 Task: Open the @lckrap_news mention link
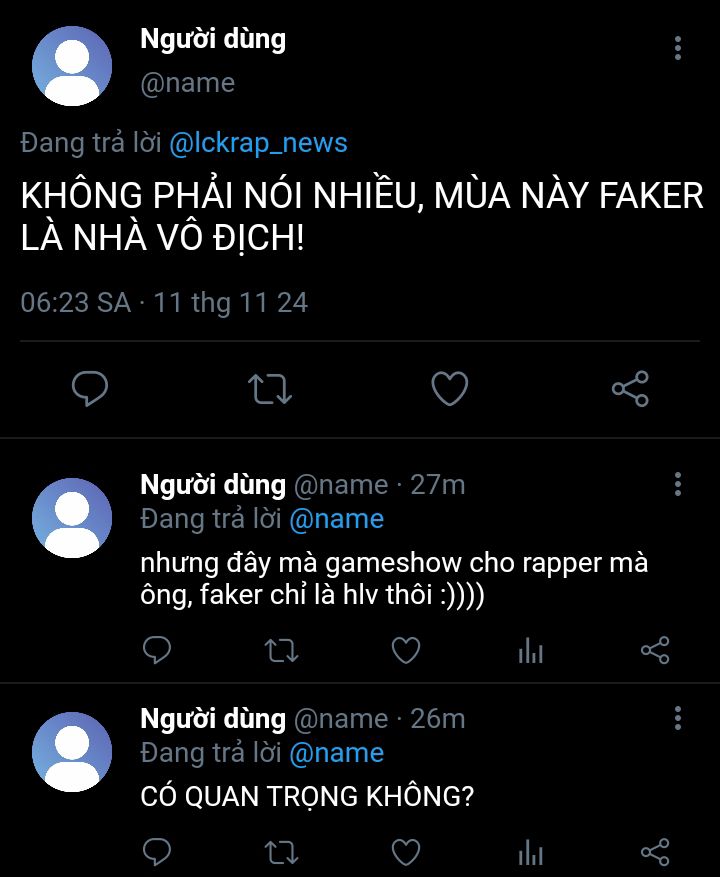tap(258, 143)
